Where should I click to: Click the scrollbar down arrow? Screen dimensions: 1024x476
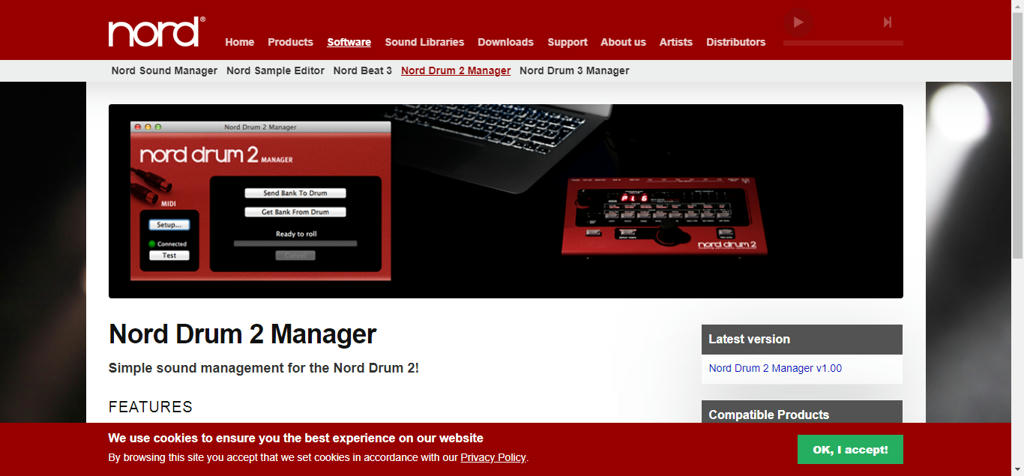1017,469
